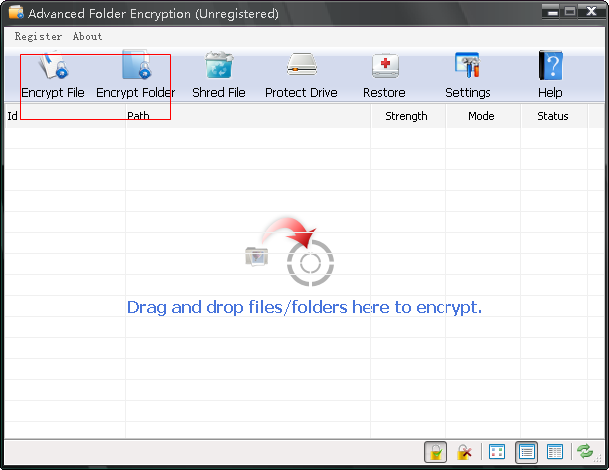Image resolution: width=609 pixels, height=470 pixels.
Task: Click the lock with green check icon
Action: (435, 453)
